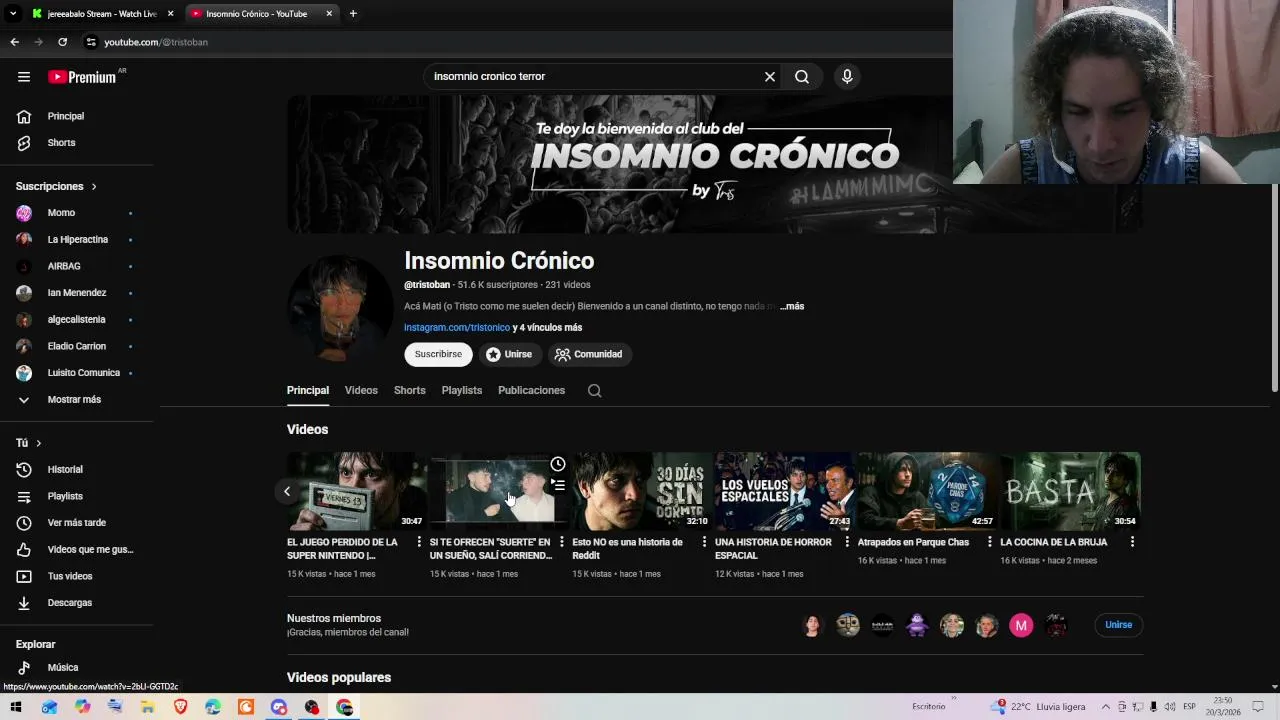Go back with browser back arrow
This screenshot has width=1280, height=720.
tap(14, 42)
